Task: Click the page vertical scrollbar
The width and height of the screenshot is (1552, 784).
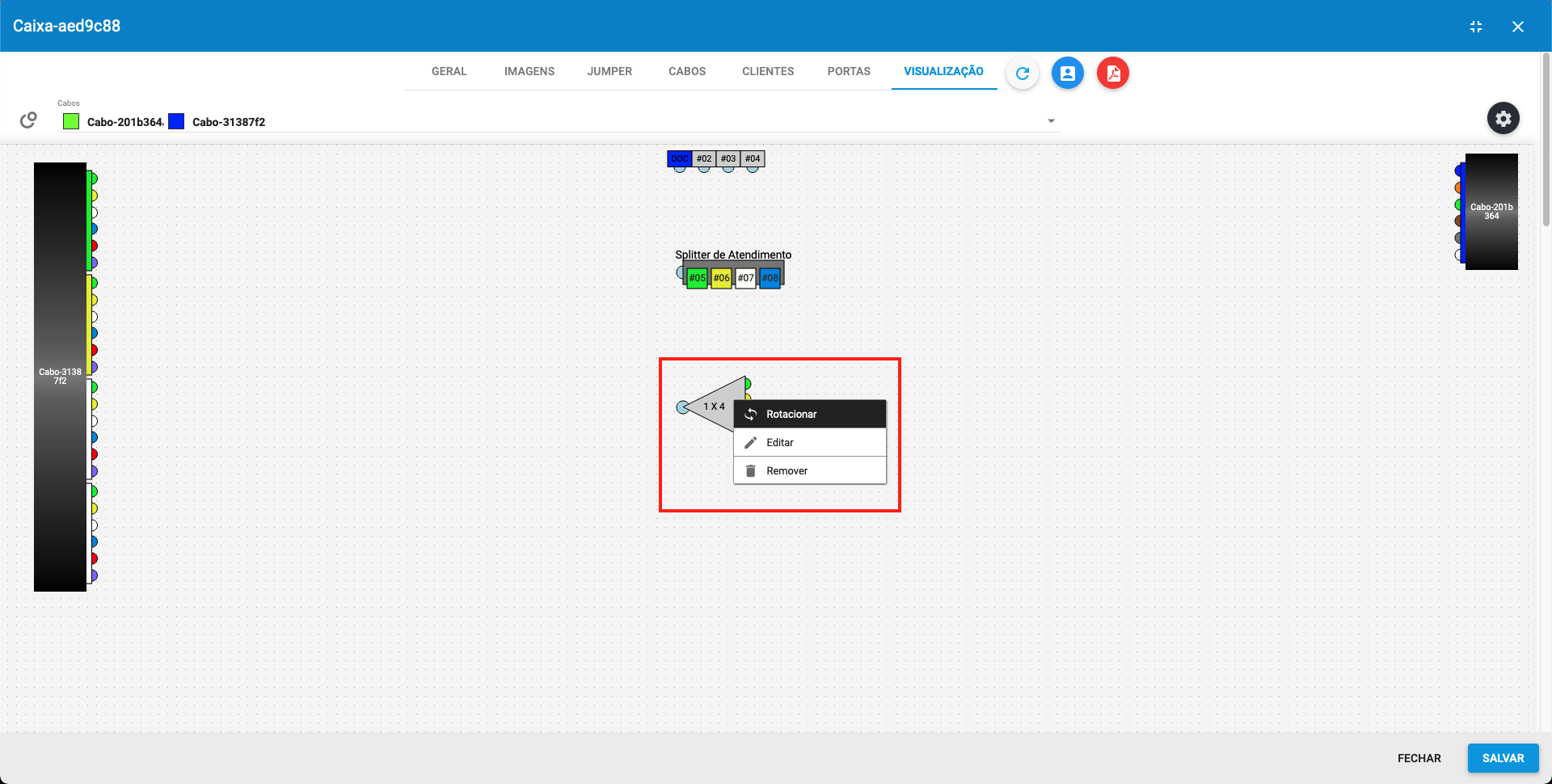Action: [x=1546, y=139]
